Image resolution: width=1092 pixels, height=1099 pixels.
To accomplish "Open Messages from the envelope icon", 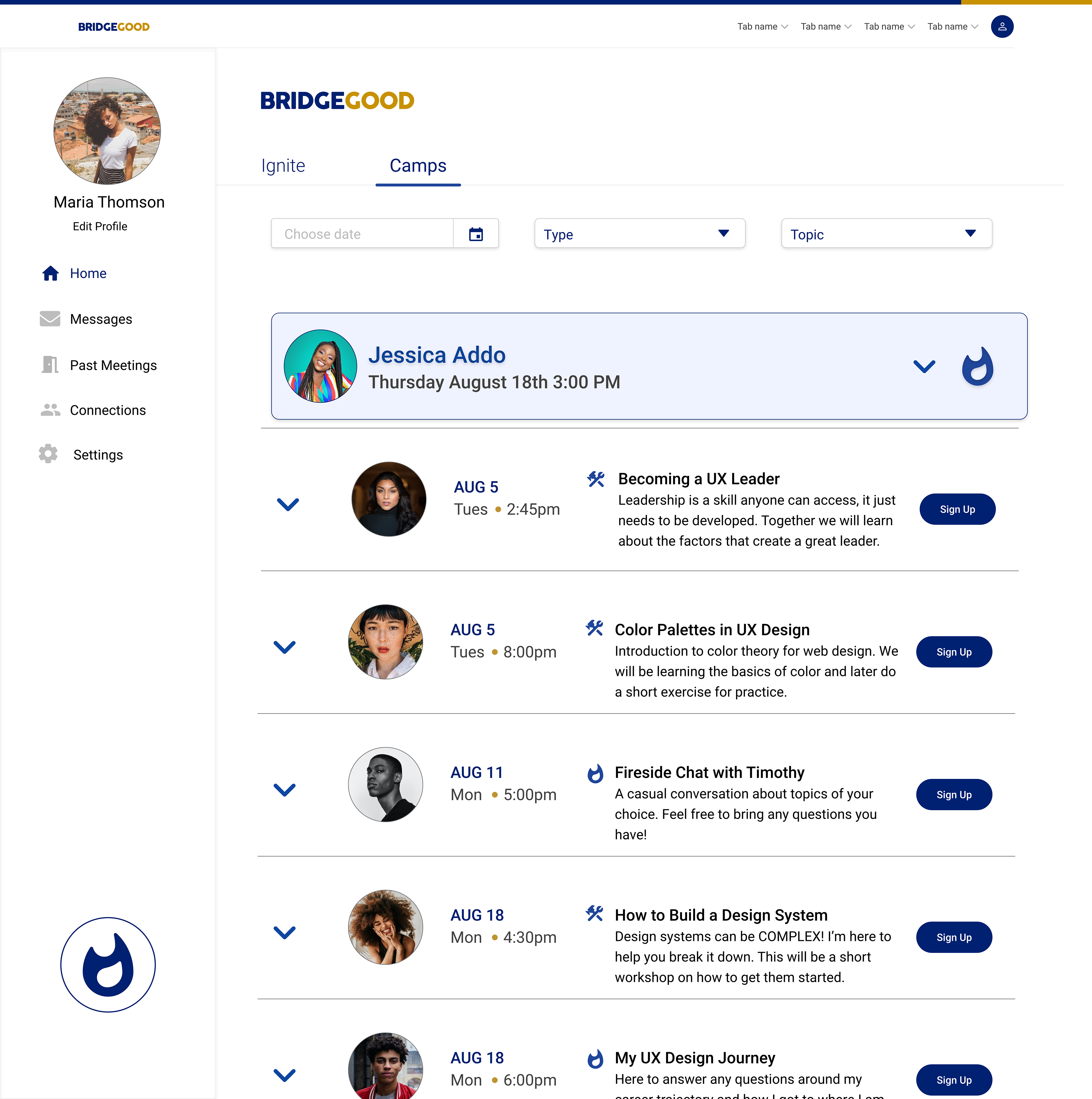I will [x=50, y=319].
